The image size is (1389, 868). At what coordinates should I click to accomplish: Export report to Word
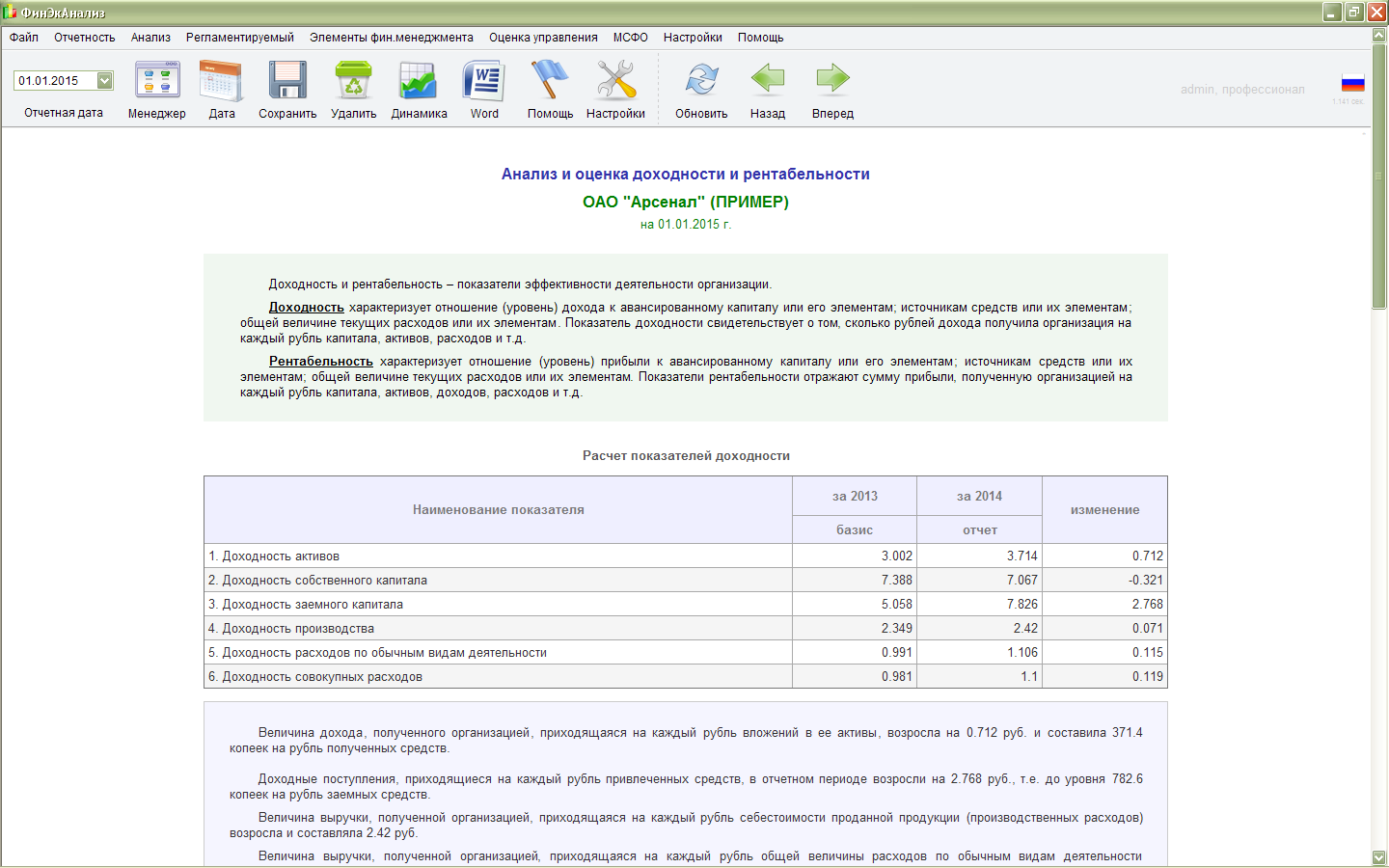[x=484, y=80]
